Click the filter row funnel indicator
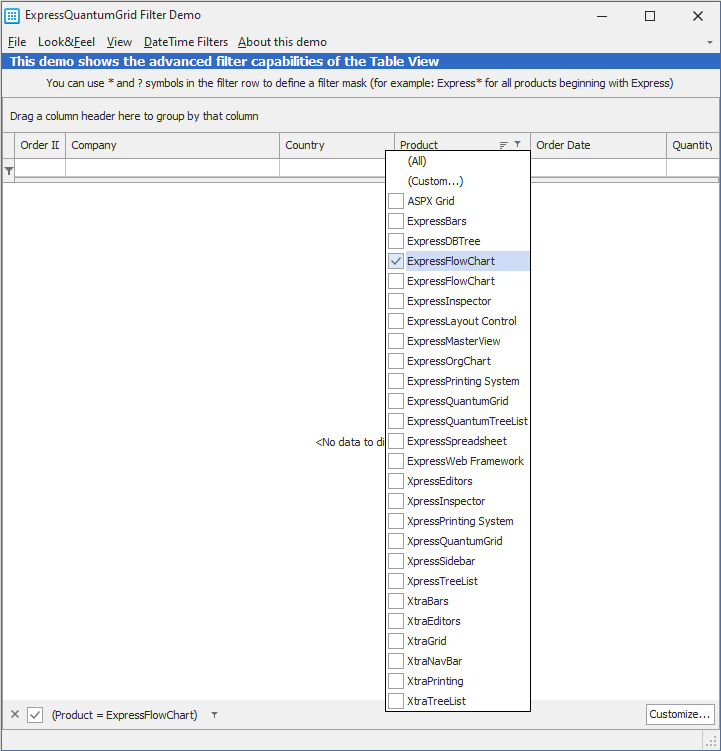 point(9,171)
